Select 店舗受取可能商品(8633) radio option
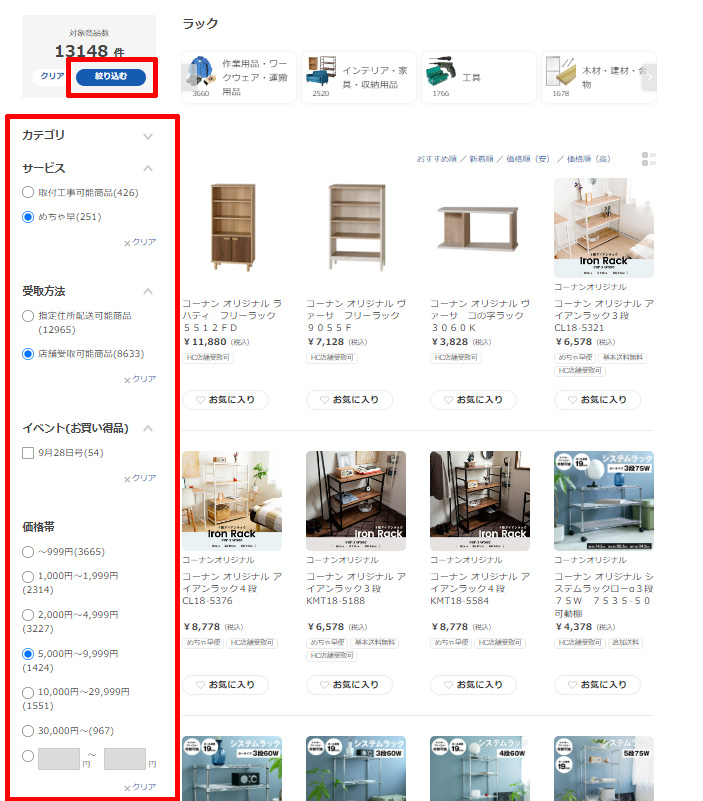 (28, 354)
